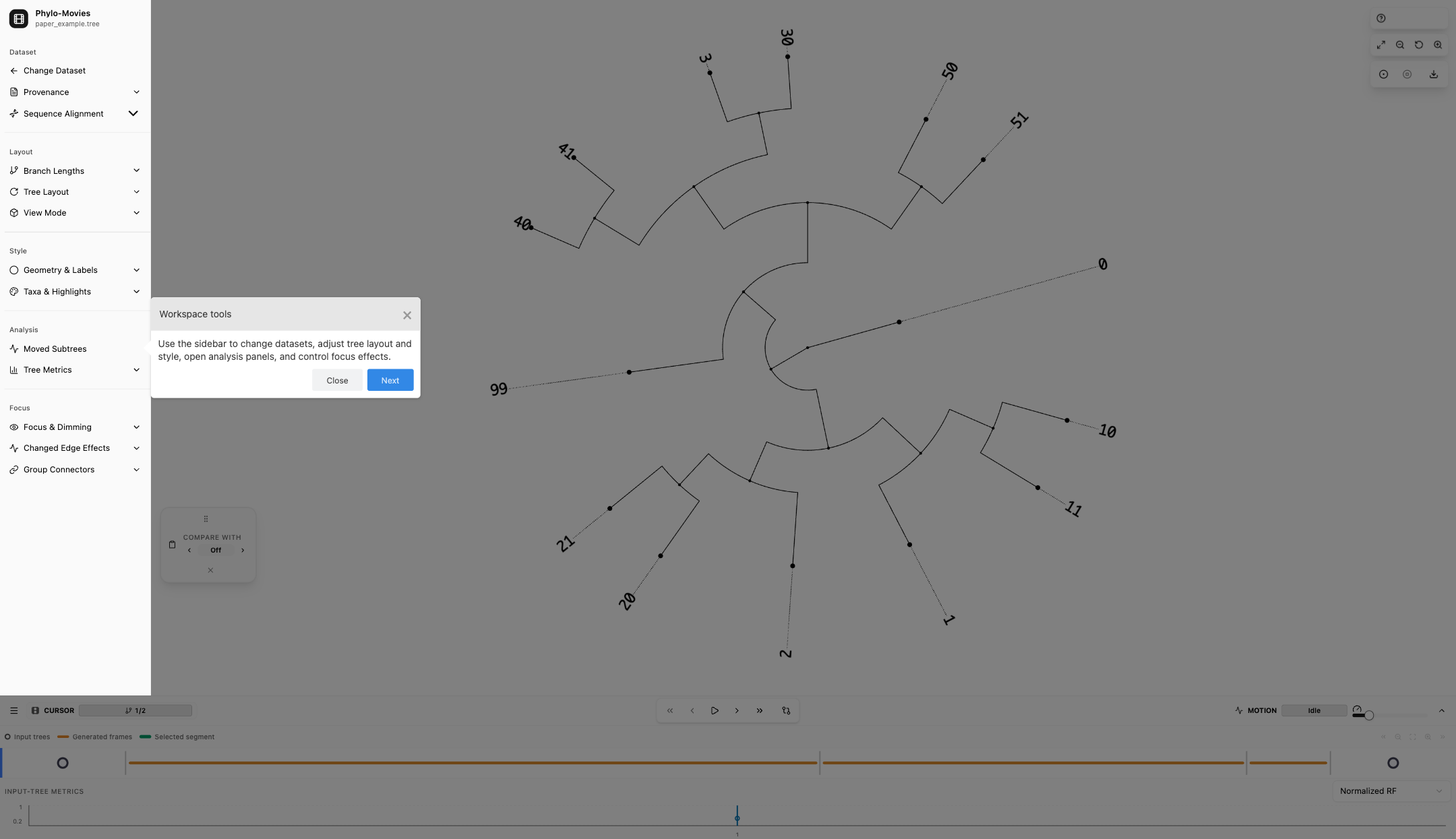
Task: Click the center-on-tree dot-circle icon
Action: [x=1383, y=75]
